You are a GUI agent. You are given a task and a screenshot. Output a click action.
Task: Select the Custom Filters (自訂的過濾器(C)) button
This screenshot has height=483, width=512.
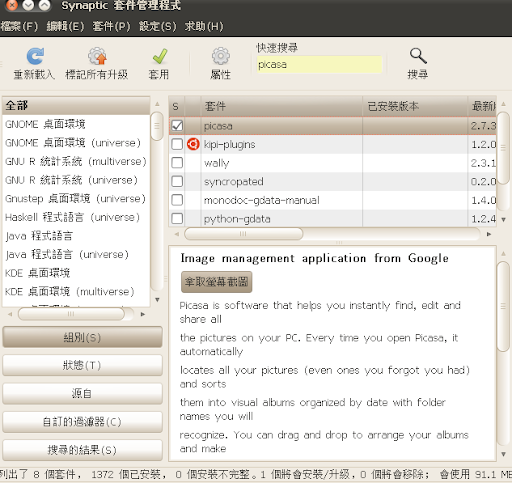[82, 422]
